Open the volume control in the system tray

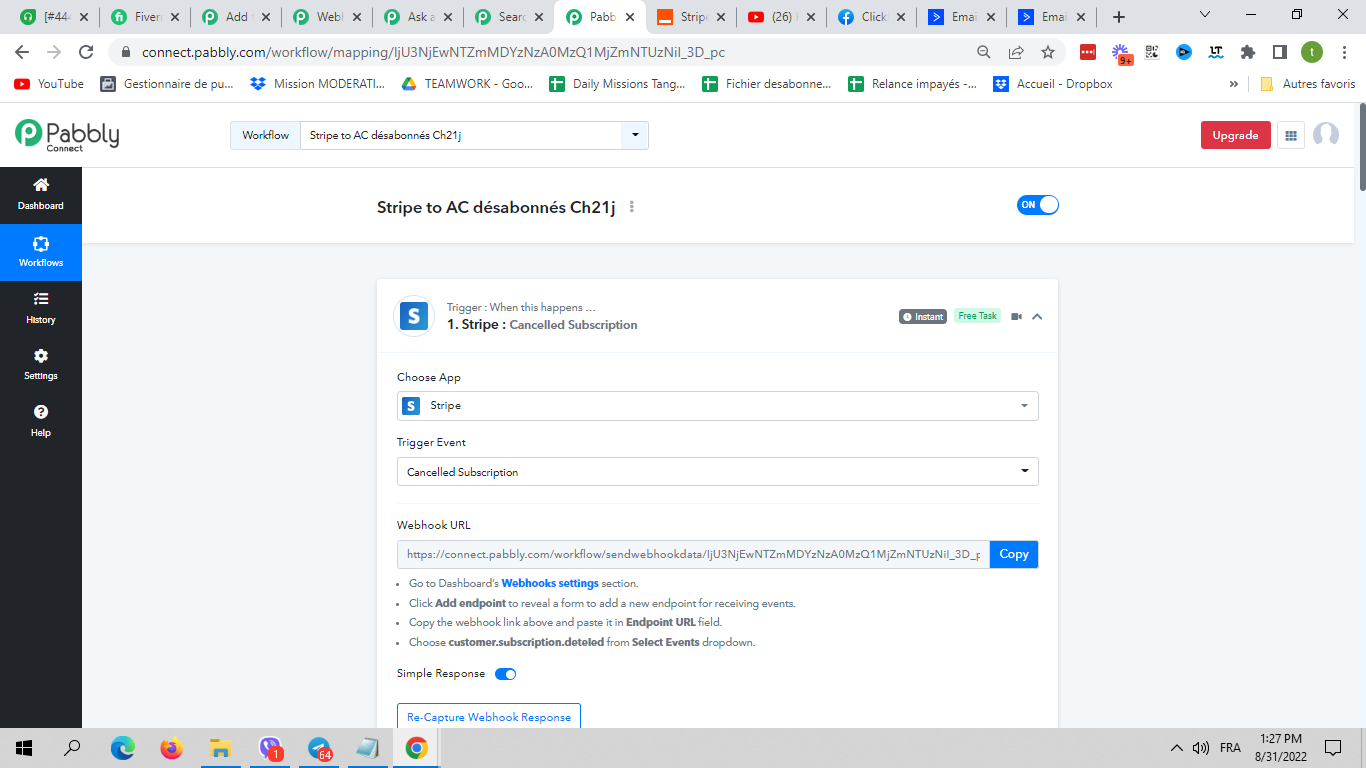pos(1201,748)
